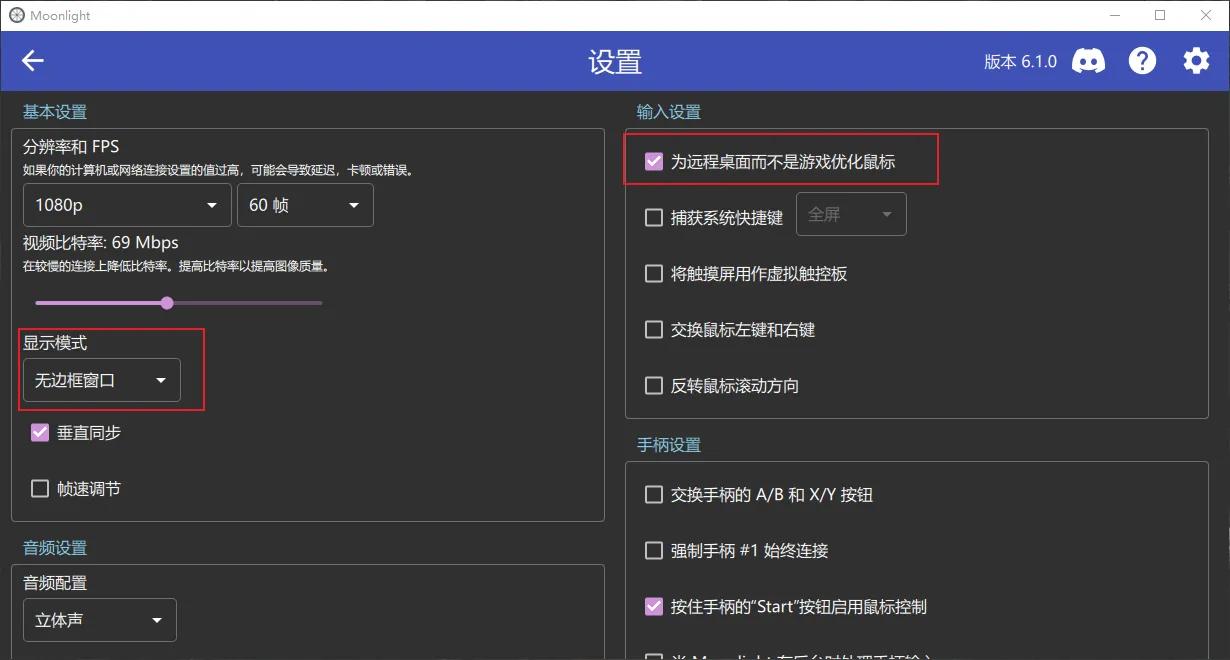1230x660 pixels.
Task: Disable 垂直同步 checkbox
Action: (x=40, y=433)
